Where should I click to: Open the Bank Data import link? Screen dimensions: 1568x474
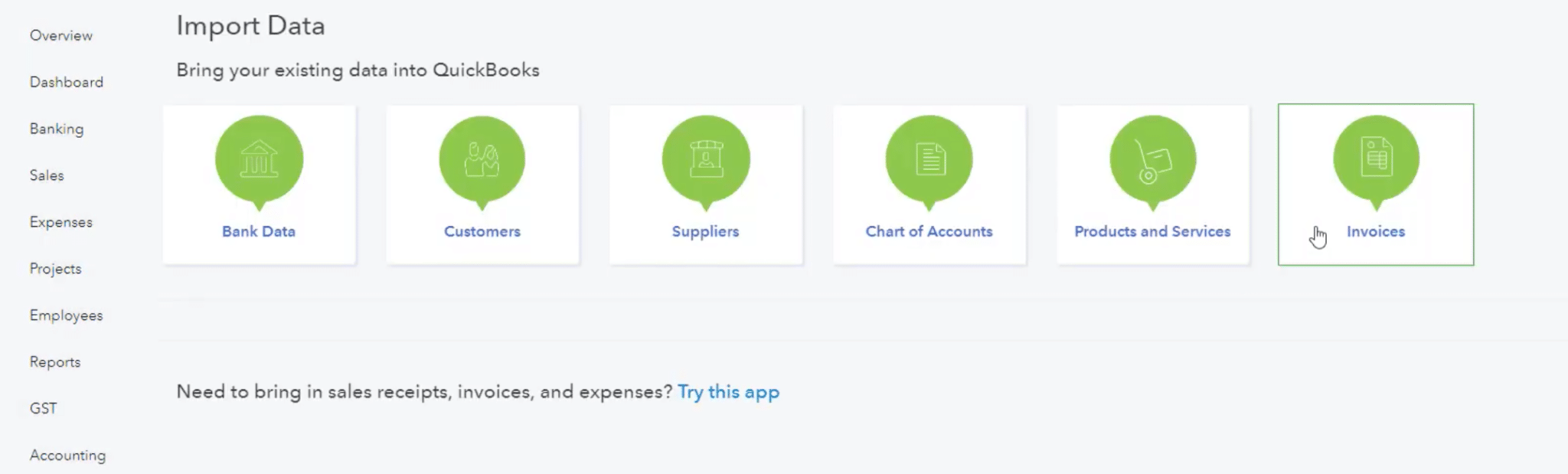(259, 231)
